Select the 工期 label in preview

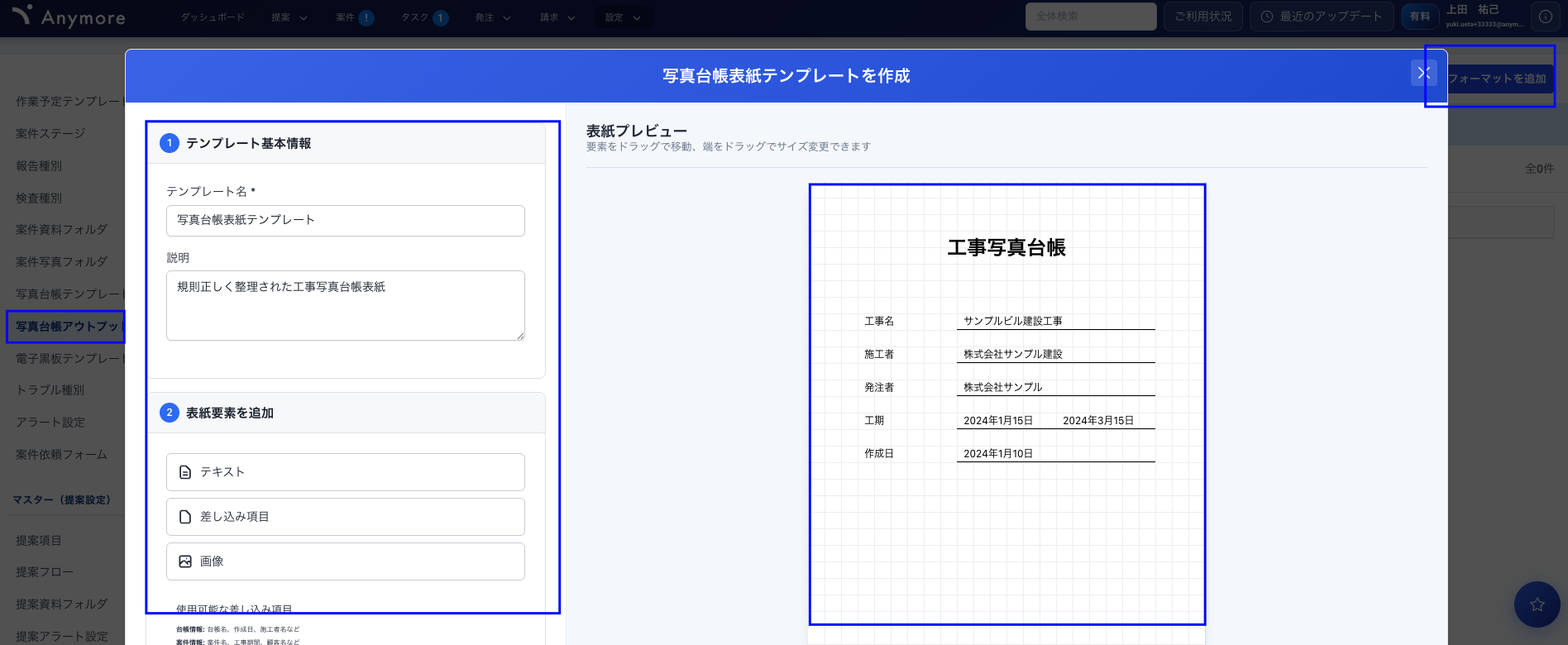874,420
